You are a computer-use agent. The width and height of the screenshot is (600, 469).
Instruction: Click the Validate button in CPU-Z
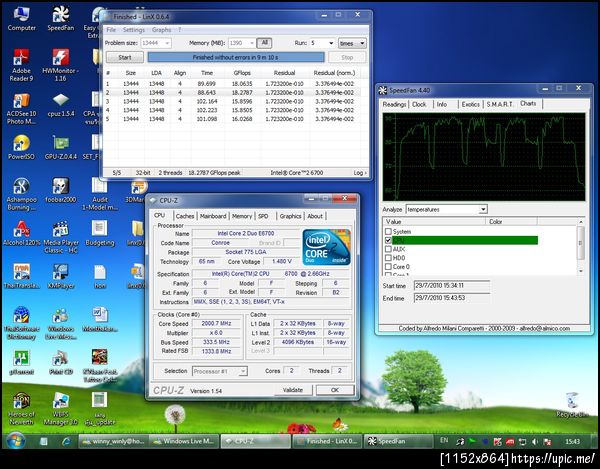293,390
